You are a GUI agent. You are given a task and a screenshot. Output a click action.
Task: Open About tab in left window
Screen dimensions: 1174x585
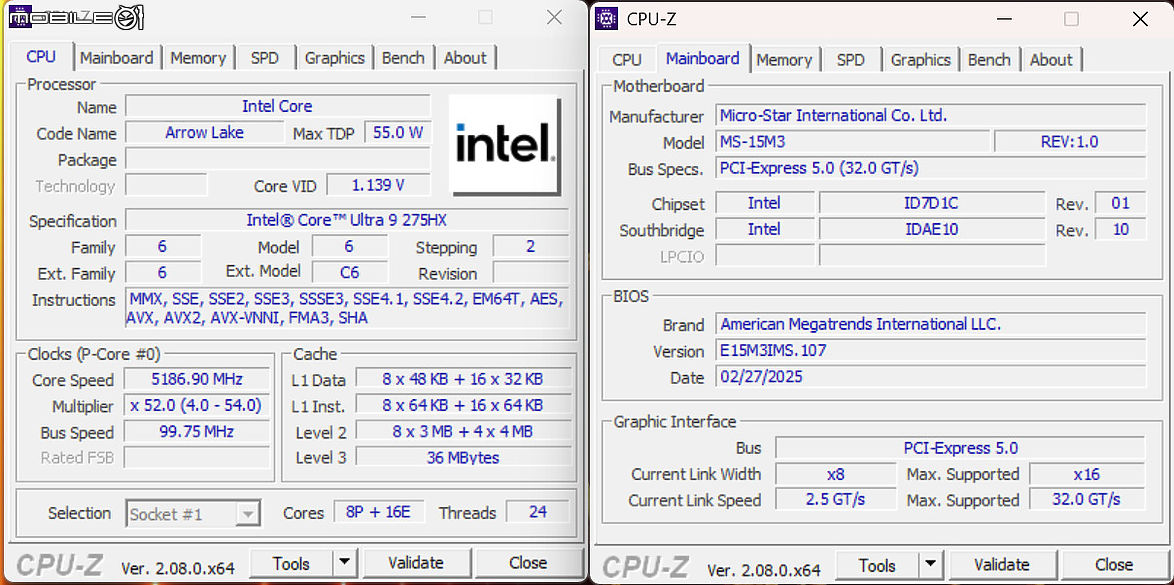(465, 58)
